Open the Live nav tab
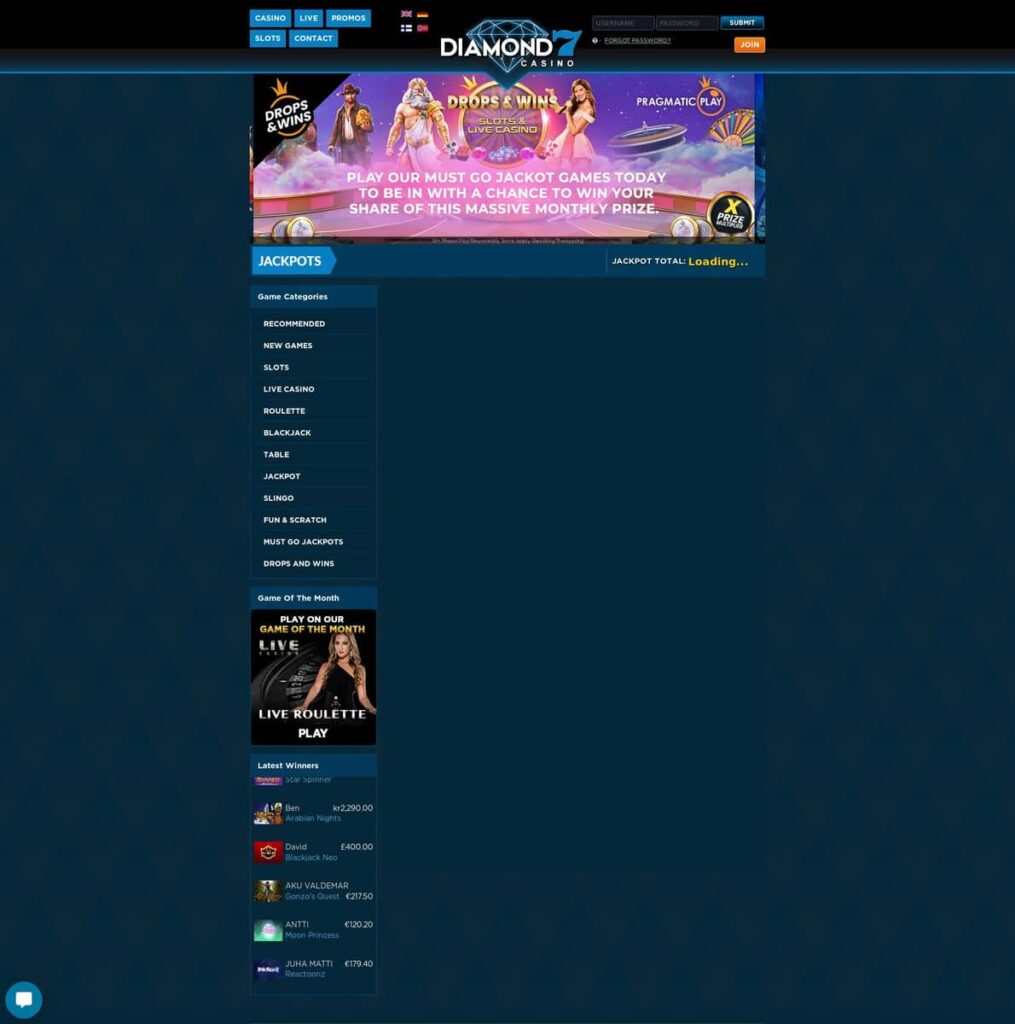 coord(308,18)
